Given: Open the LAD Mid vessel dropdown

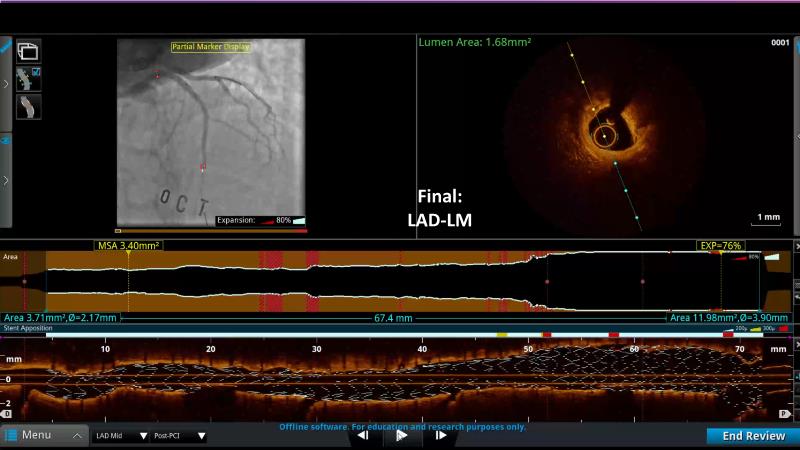Looking at the screenshot, I should click(121, 436).
